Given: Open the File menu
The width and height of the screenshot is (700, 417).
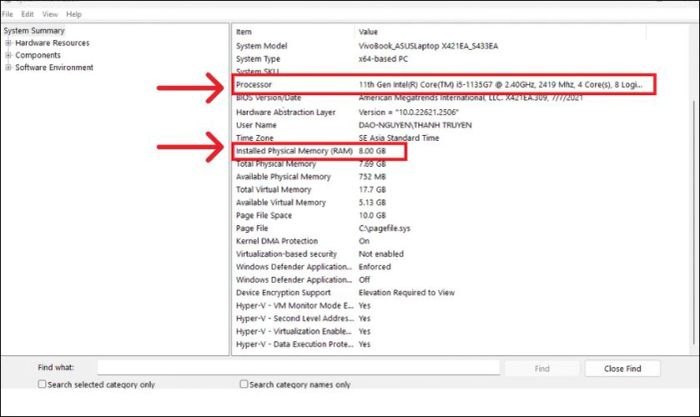Looking at the screenshot, I should pyautogui.click(x=8, y=14).
